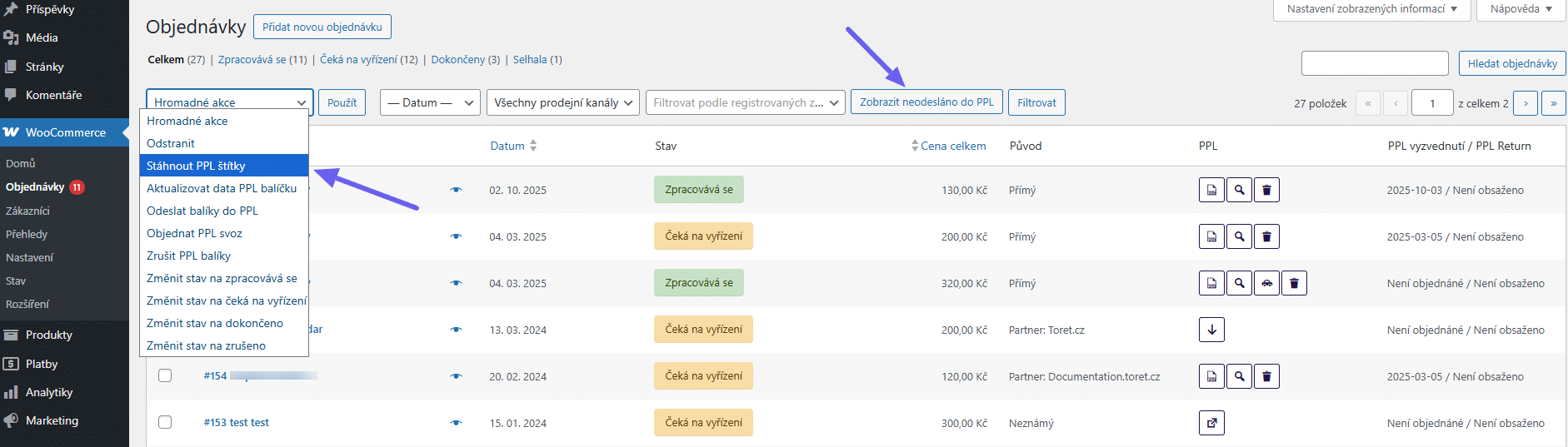Delete PPL package for order #154
The height and width of the screenshot is (447, 1568).
(1266, 376)
